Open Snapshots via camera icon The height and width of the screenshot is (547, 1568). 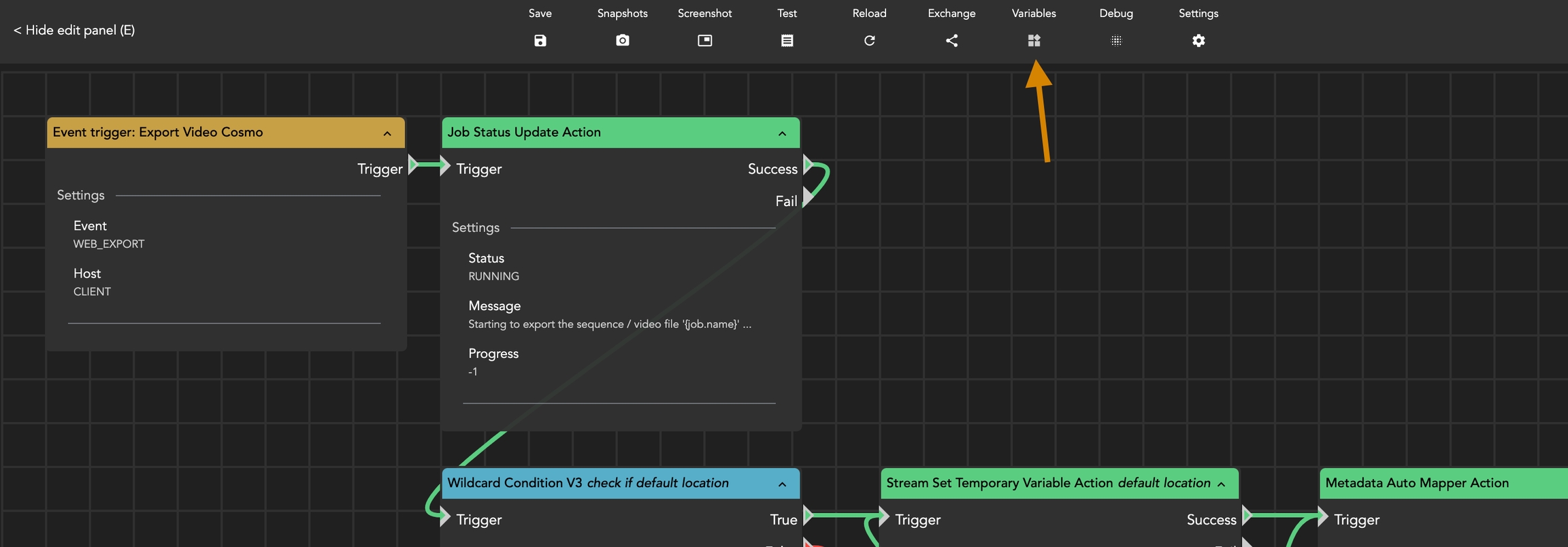point(622,41)
